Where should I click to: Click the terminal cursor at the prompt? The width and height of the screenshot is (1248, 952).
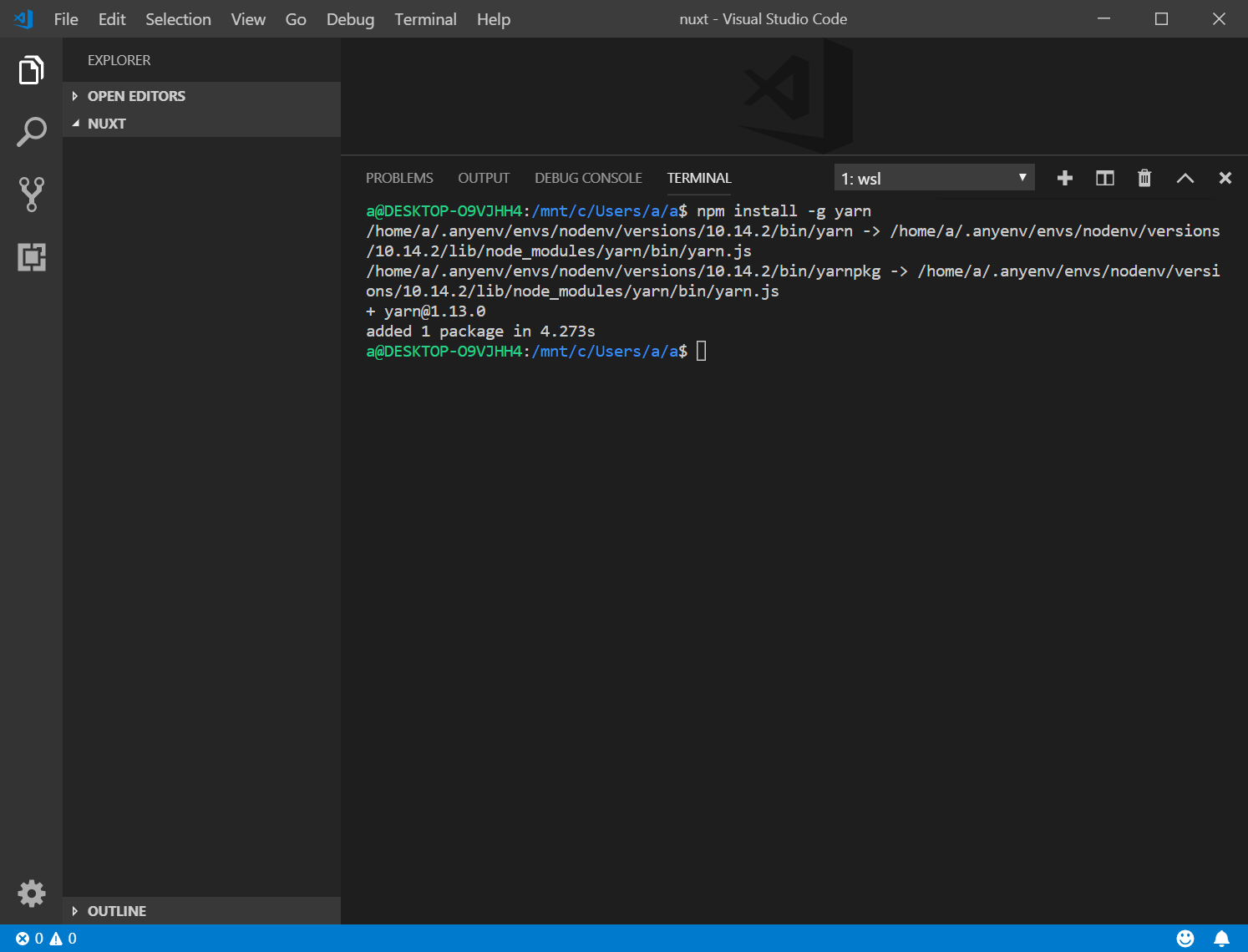702,351
